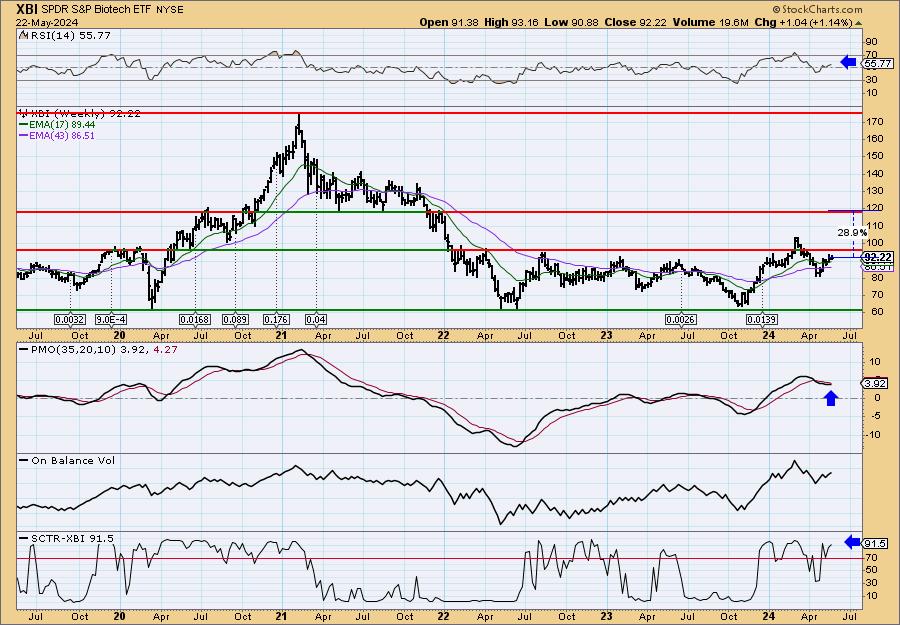The image size is (900, 625).
Task: Click the XBI (Weekly) 92.22 legend
Action: (80, 113)
